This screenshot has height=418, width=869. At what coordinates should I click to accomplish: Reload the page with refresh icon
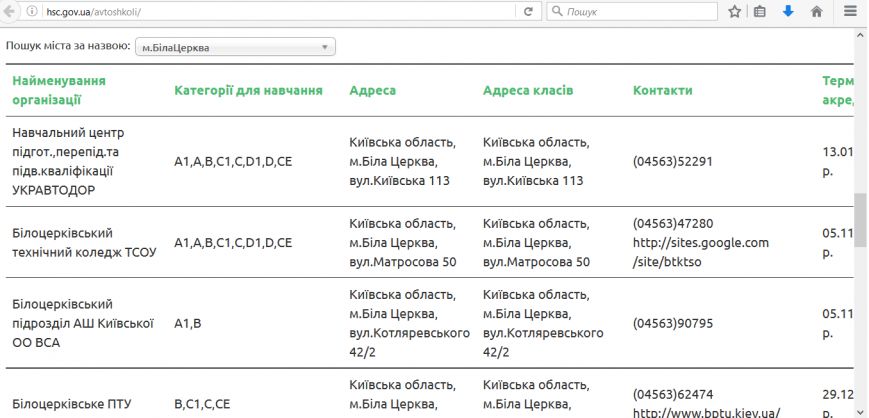point(529,11)
